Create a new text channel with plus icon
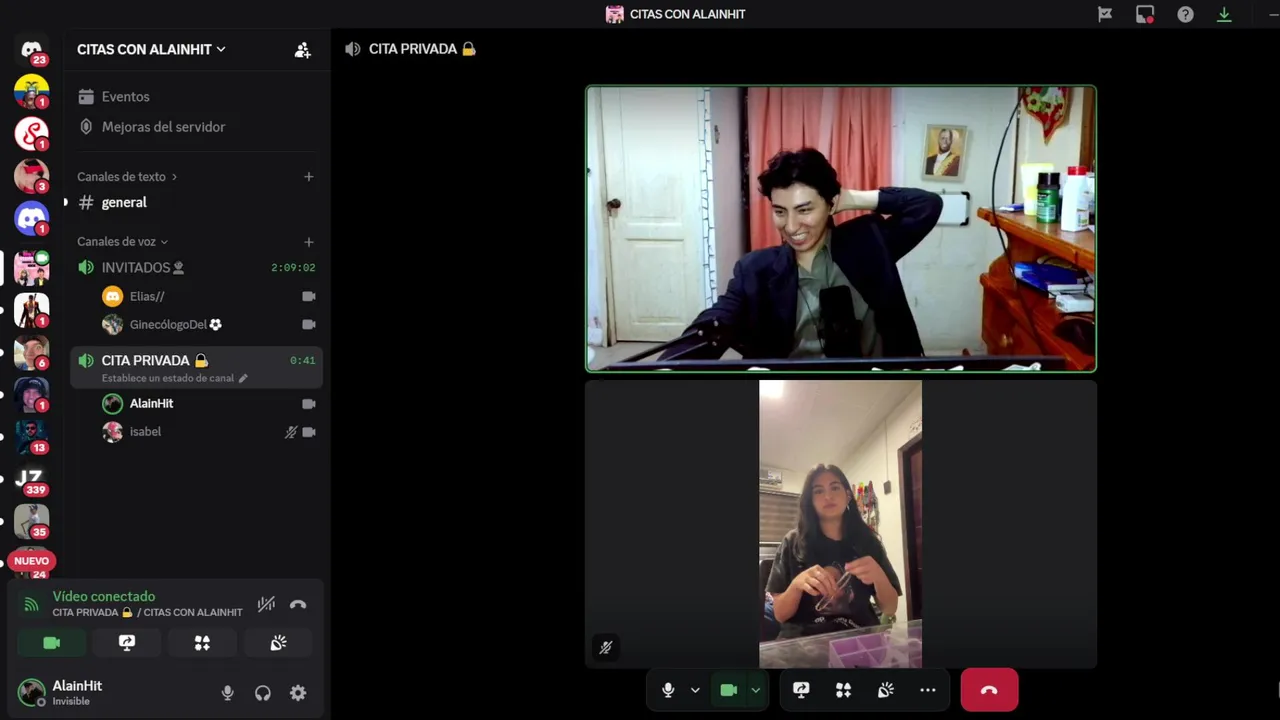The image size is (1280, 720). click(x=309, y=177)
